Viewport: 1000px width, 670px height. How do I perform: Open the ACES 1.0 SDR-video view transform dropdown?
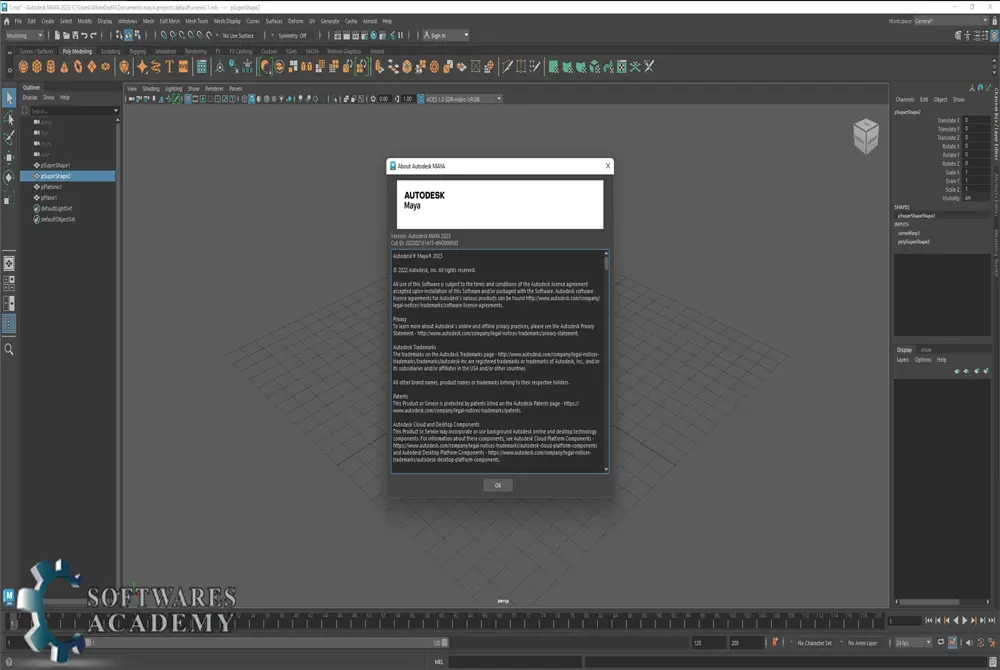pyautogui.click(x=464, y=99)
